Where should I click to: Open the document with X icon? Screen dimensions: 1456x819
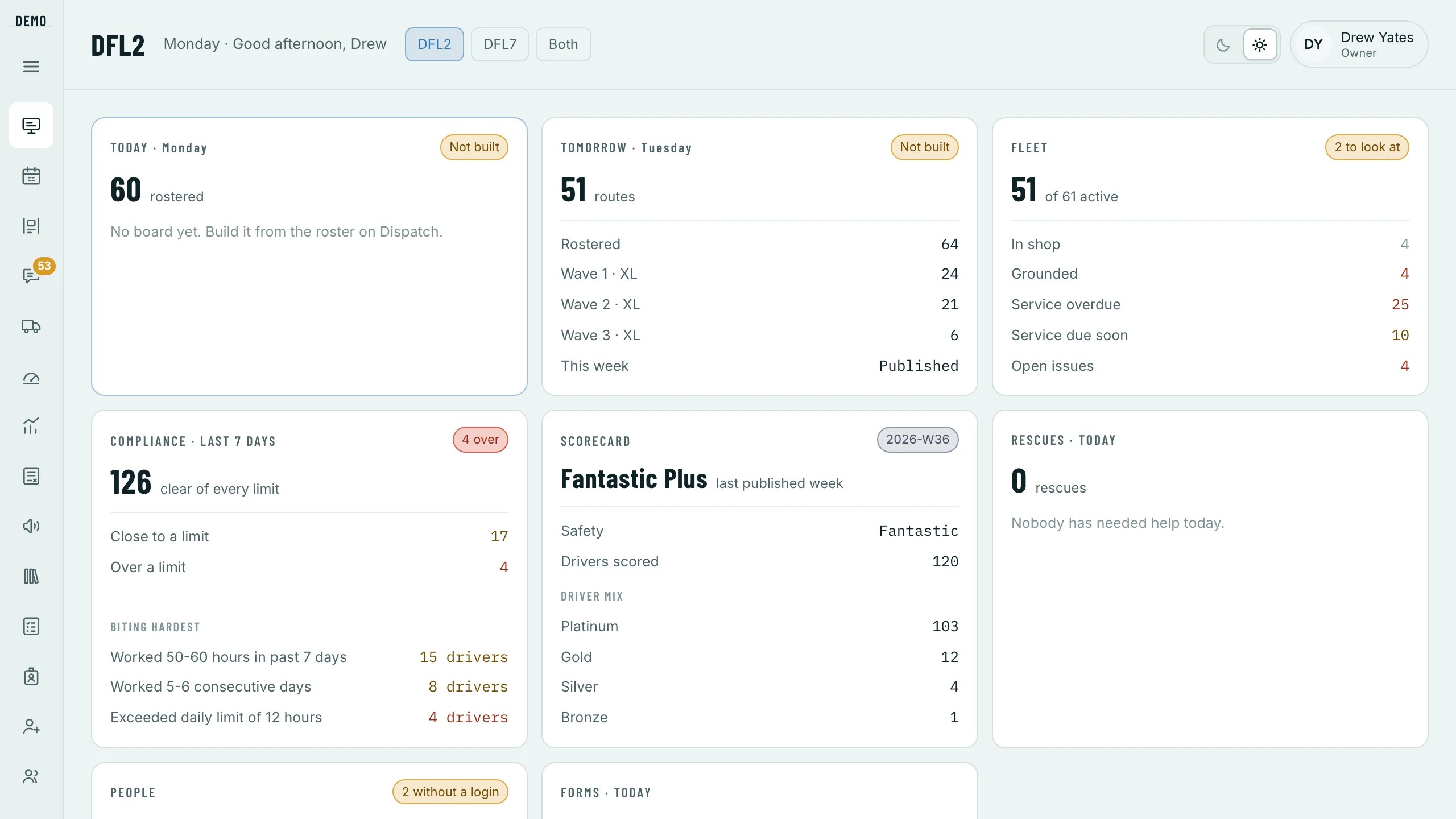tap(31, 476)
